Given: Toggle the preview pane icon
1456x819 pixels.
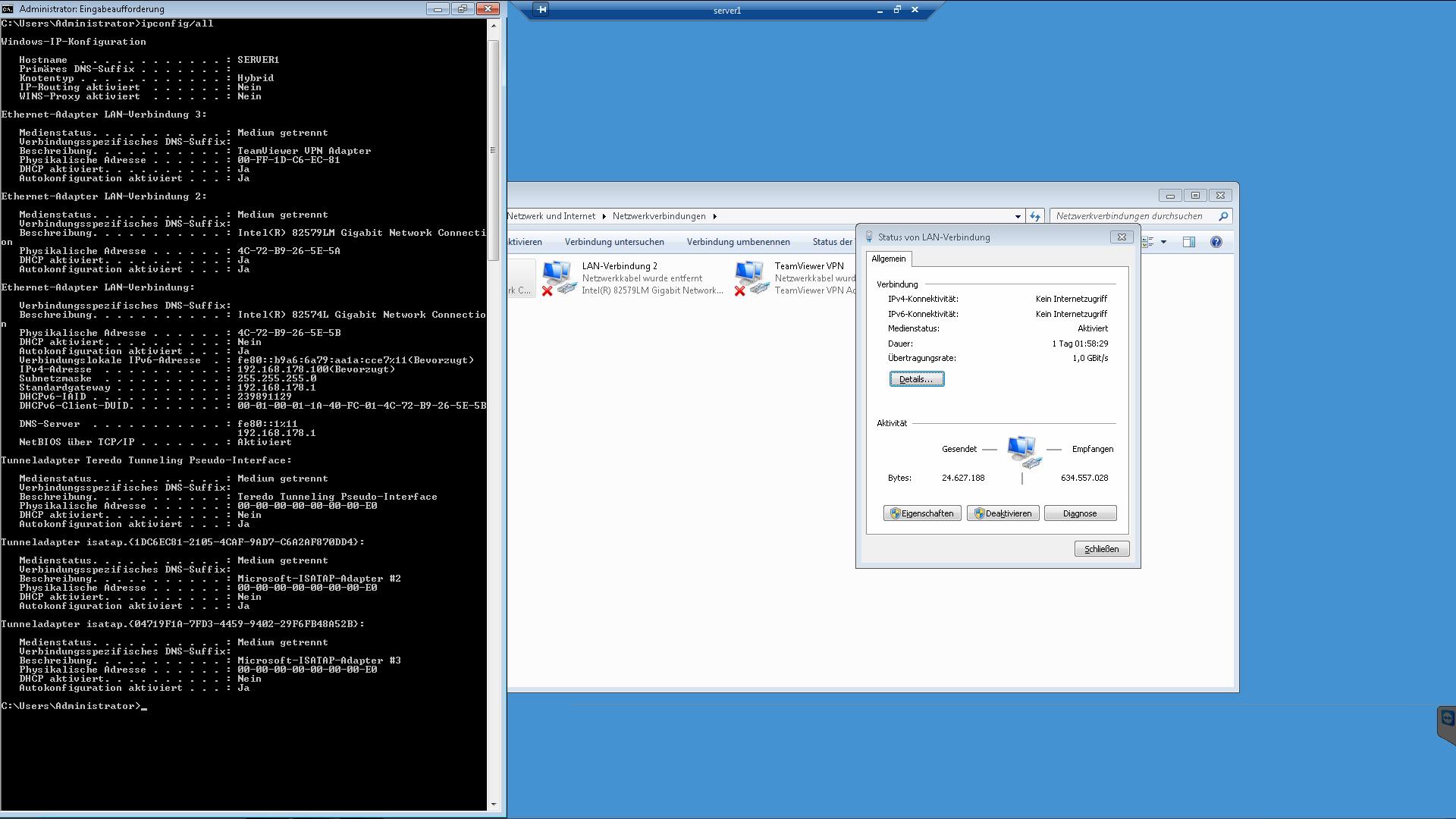Looking at the screenshot, I should tap(1189, 242).
